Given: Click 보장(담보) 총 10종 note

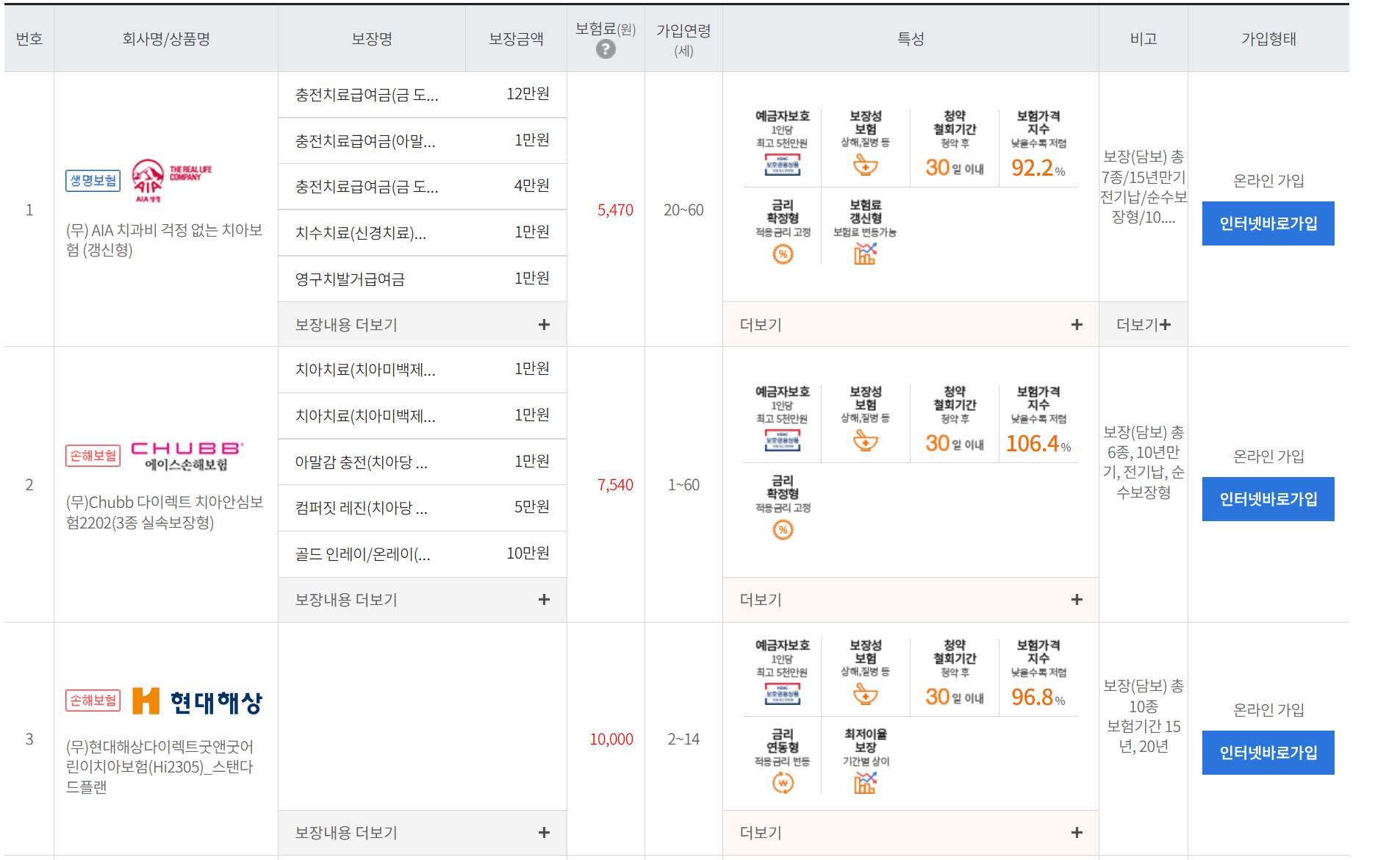Looking at the screenshot, I should click(1144, 716).
